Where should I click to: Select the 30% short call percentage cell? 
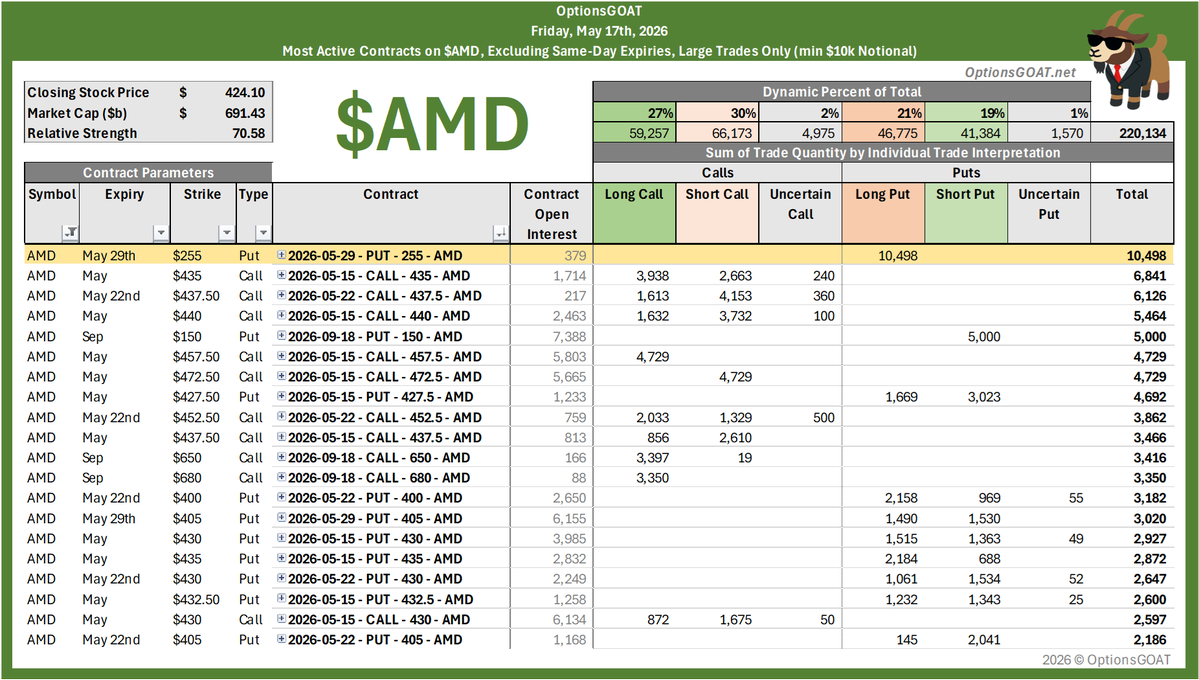(x=717, y=112)
